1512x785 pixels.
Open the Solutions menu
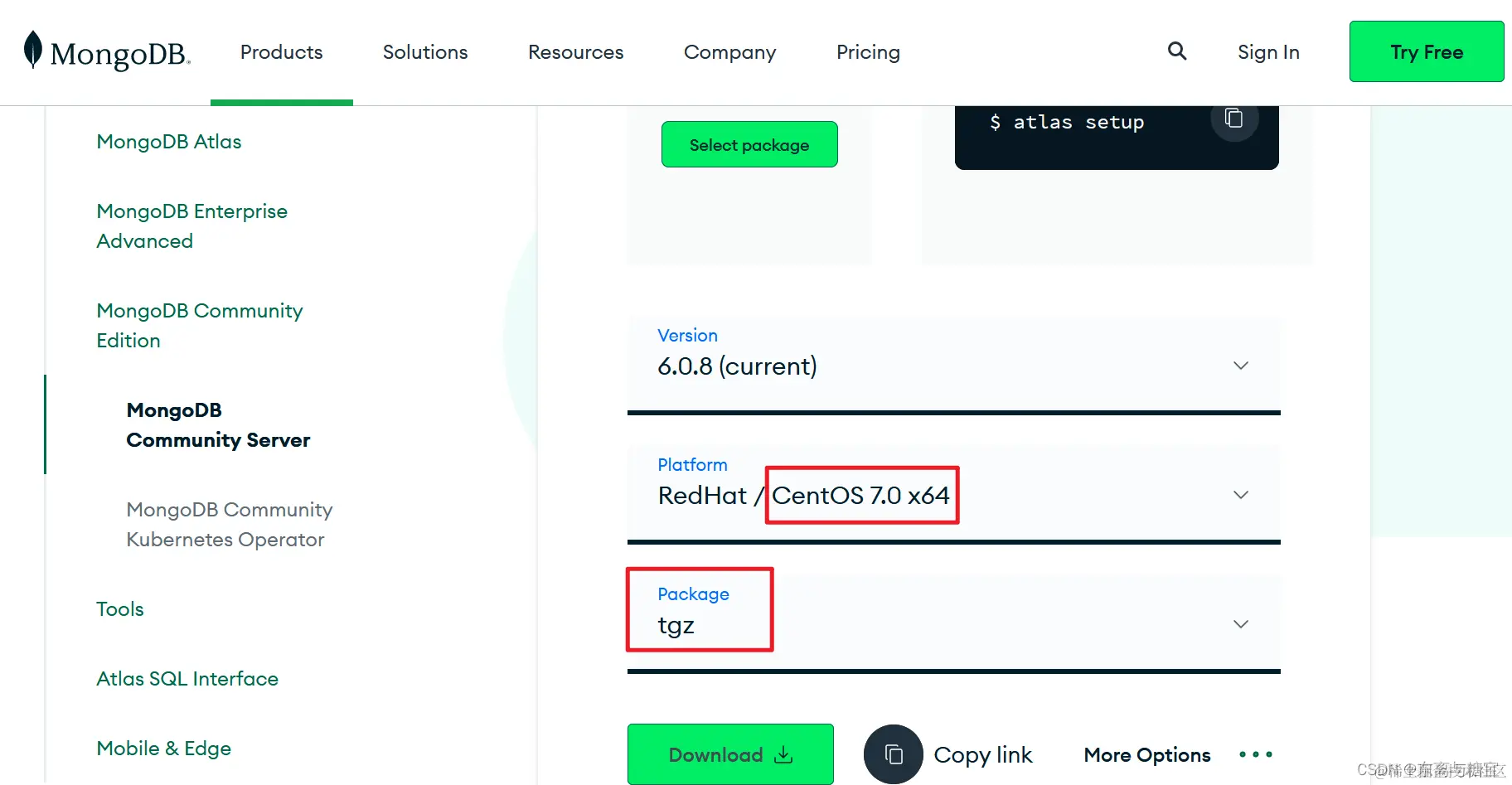pos(425,52)
